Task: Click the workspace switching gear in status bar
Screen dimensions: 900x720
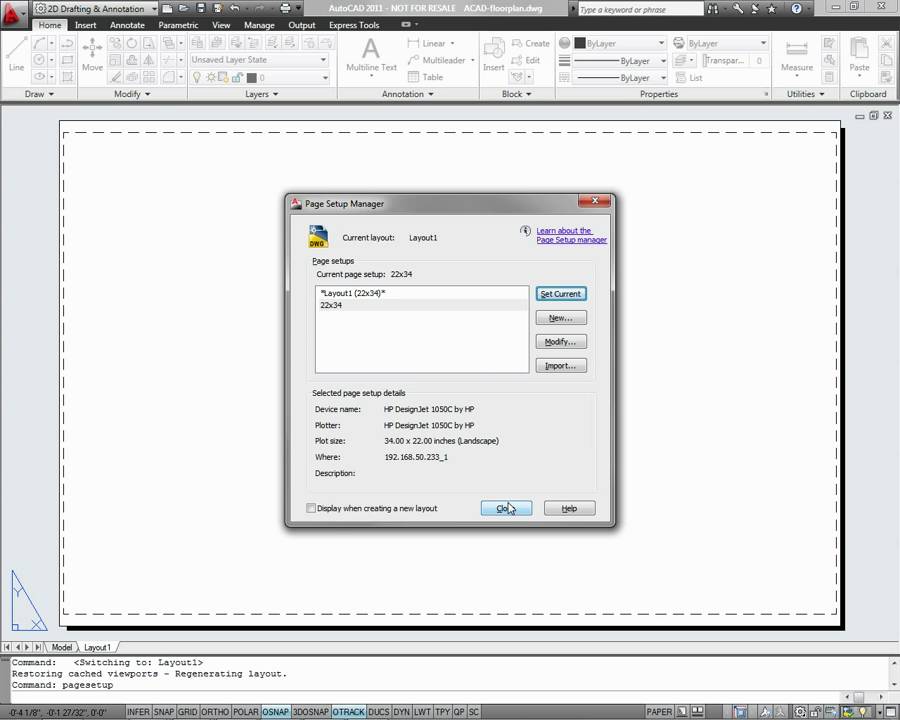Action: tap(800, 712)
